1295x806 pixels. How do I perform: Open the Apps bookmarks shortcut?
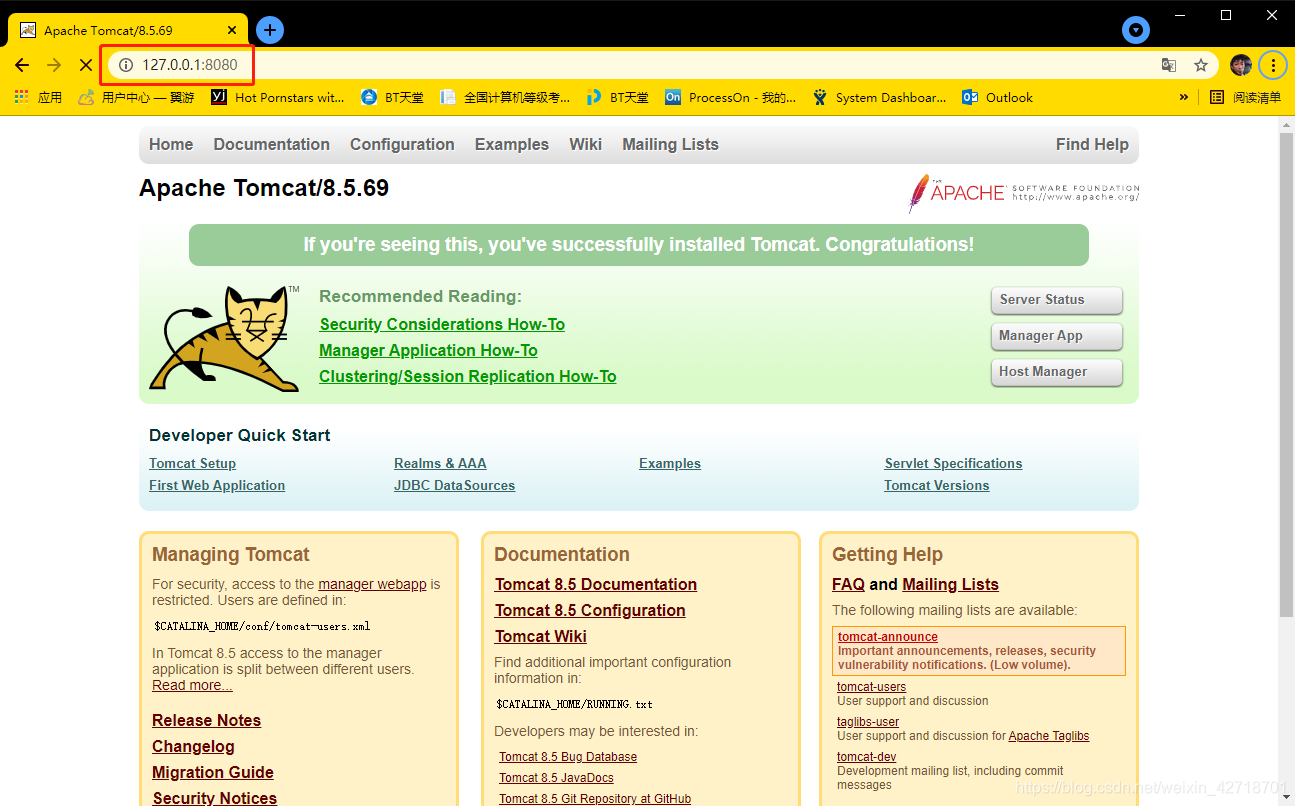38,97
